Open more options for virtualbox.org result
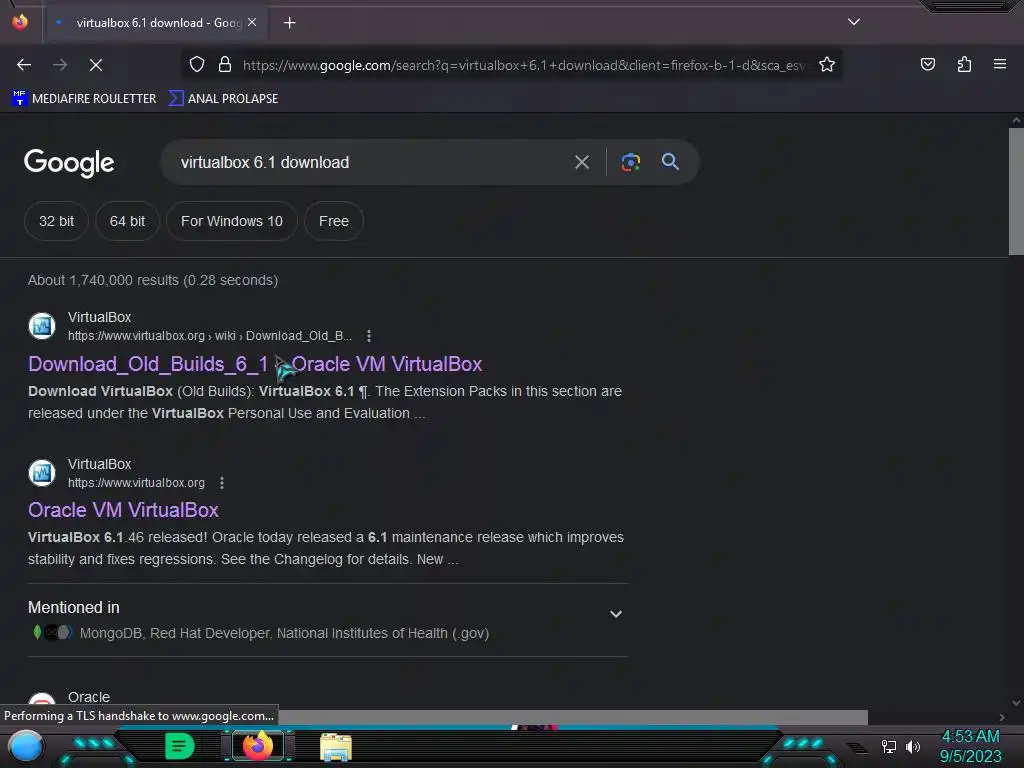Screen dimensions: 1024x768 [x=222, y=483]
